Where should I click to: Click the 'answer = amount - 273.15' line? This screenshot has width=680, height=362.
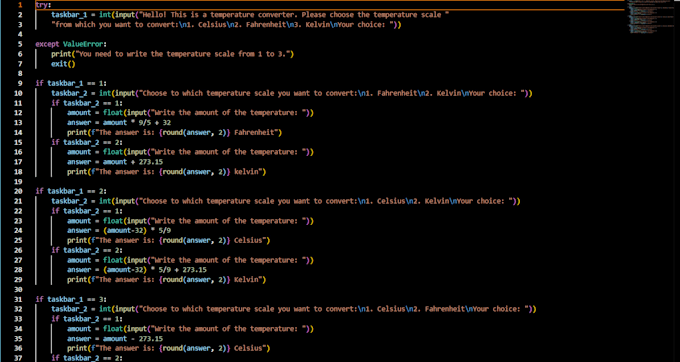pyautogui.click(x=115, y=339)
